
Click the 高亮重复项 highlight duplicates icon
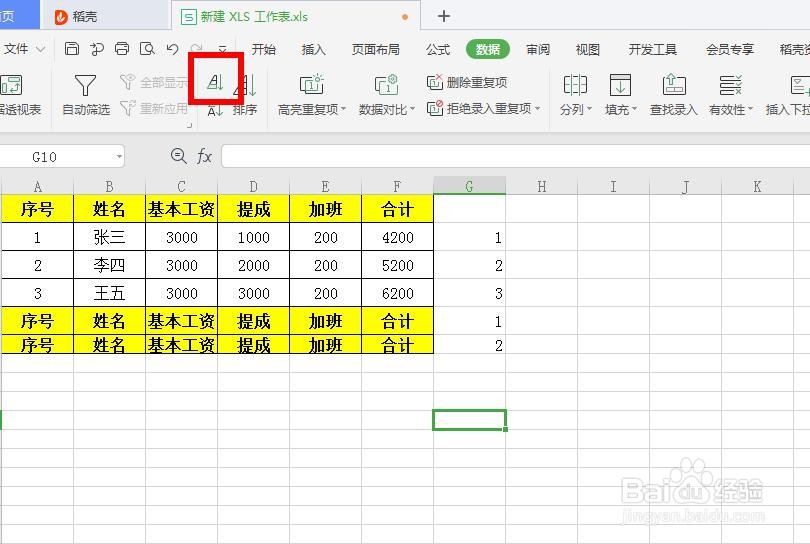(311, 85)
